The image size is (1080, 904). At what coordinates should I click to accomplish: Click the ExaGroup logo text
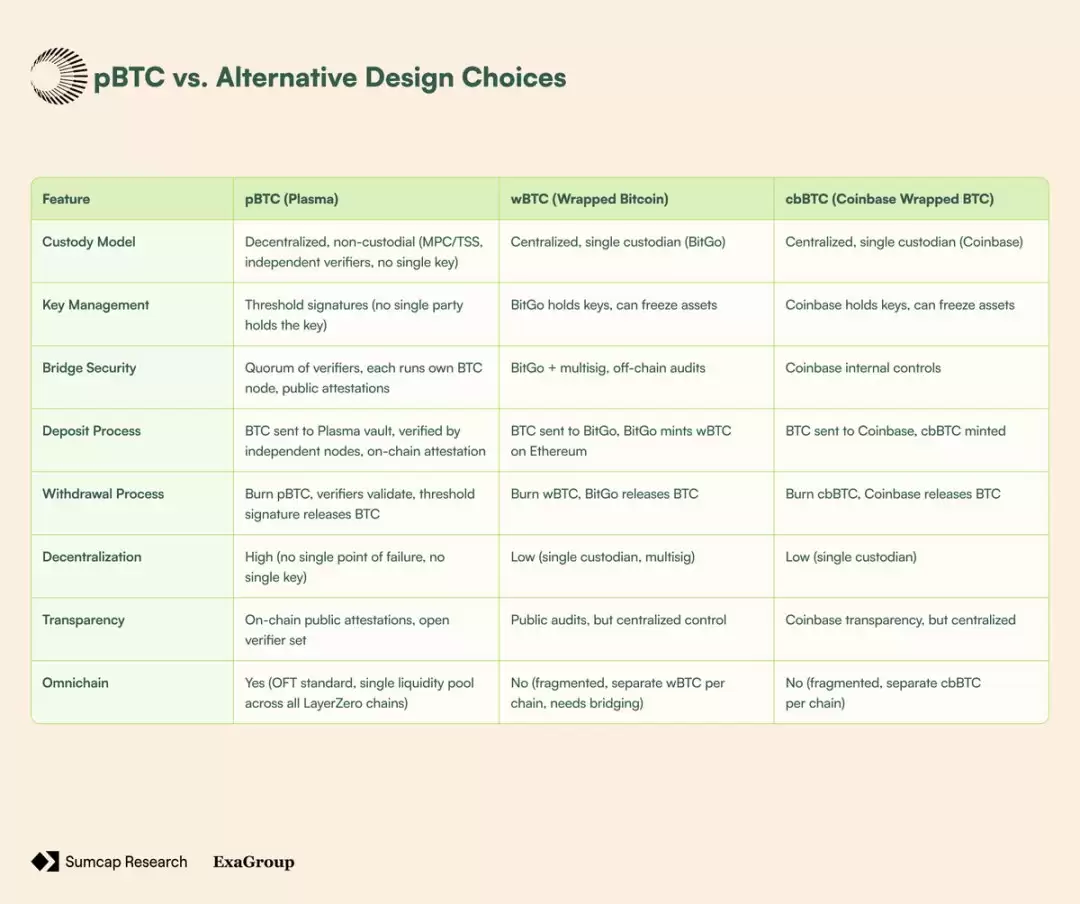tap(253, 862)
